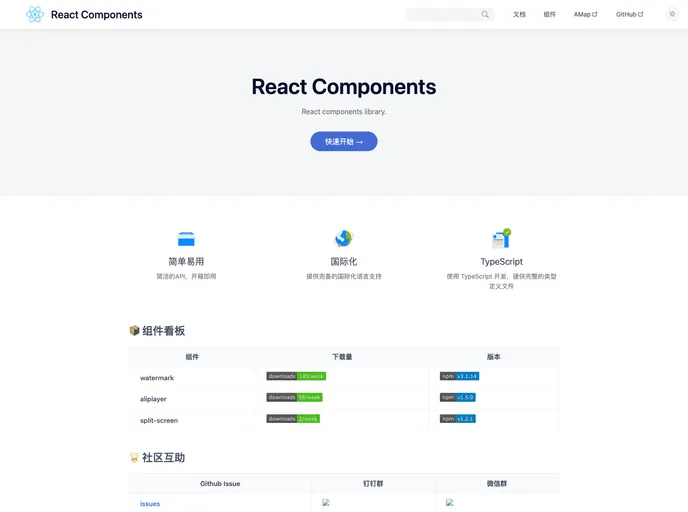The width and height of the screenshot is (688, 512).
Task: Open the AMap external link
Action: [585, 14]
